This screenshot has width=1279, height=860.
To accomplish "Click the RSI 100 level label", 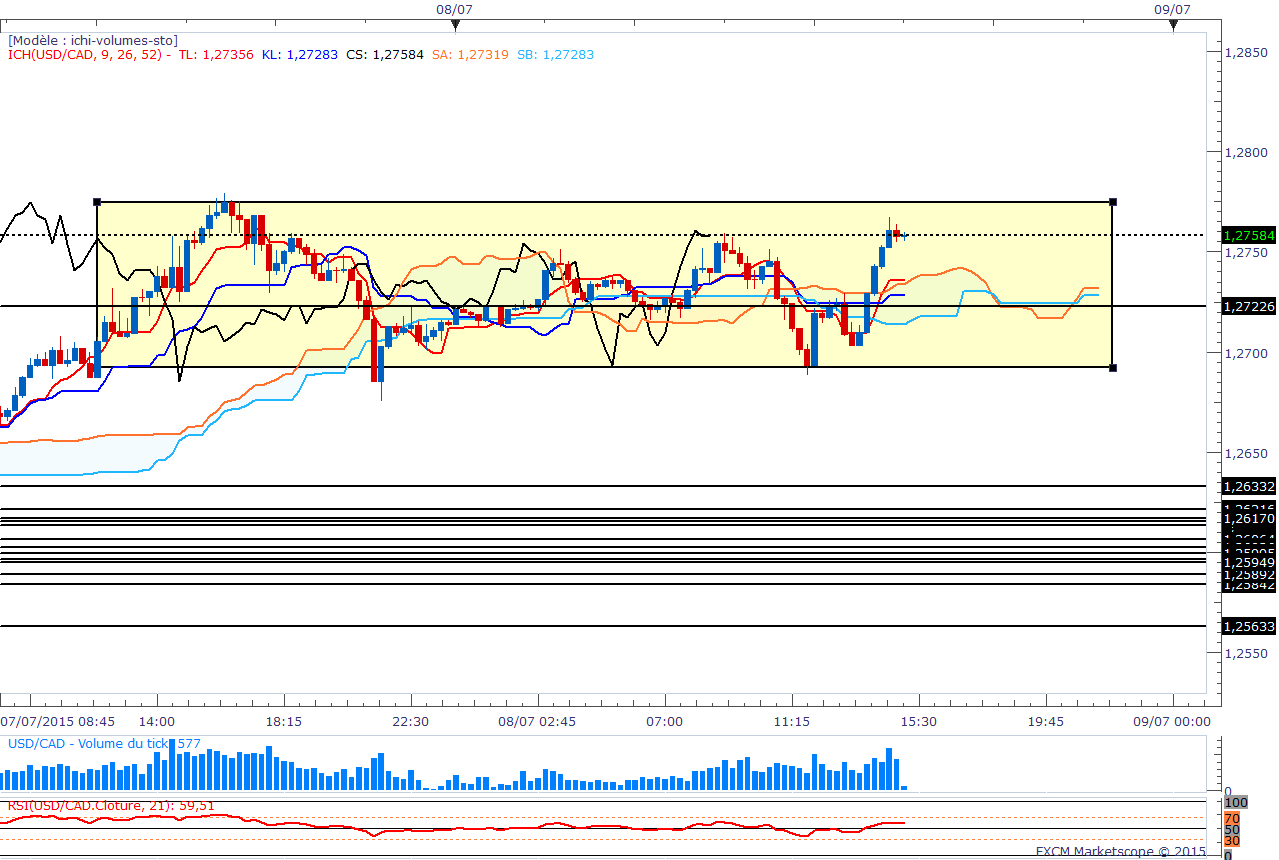I will pos(1236,803).
